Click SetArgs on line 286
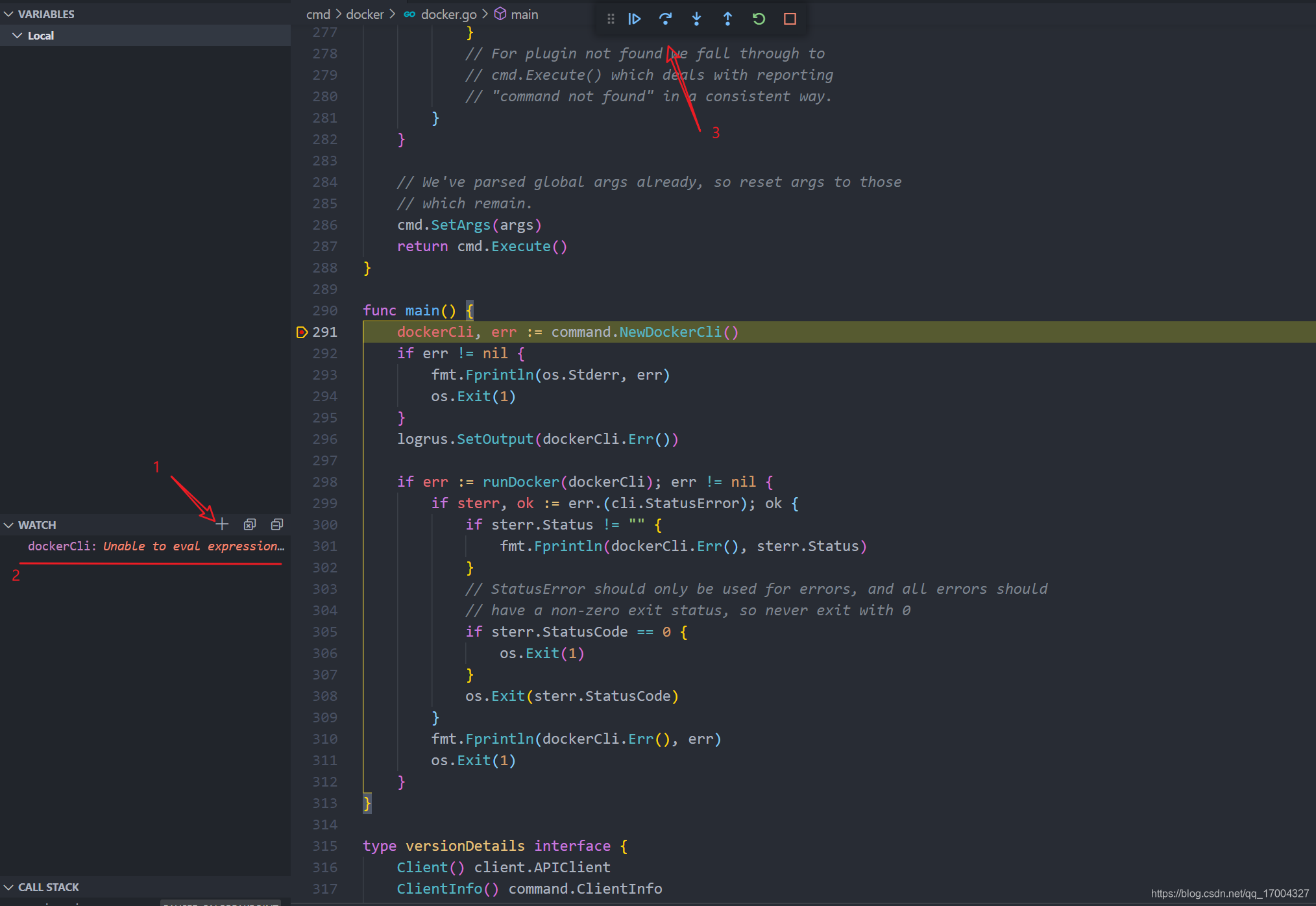This screenshot has height=906, width=1316. [x=461, y=225]
